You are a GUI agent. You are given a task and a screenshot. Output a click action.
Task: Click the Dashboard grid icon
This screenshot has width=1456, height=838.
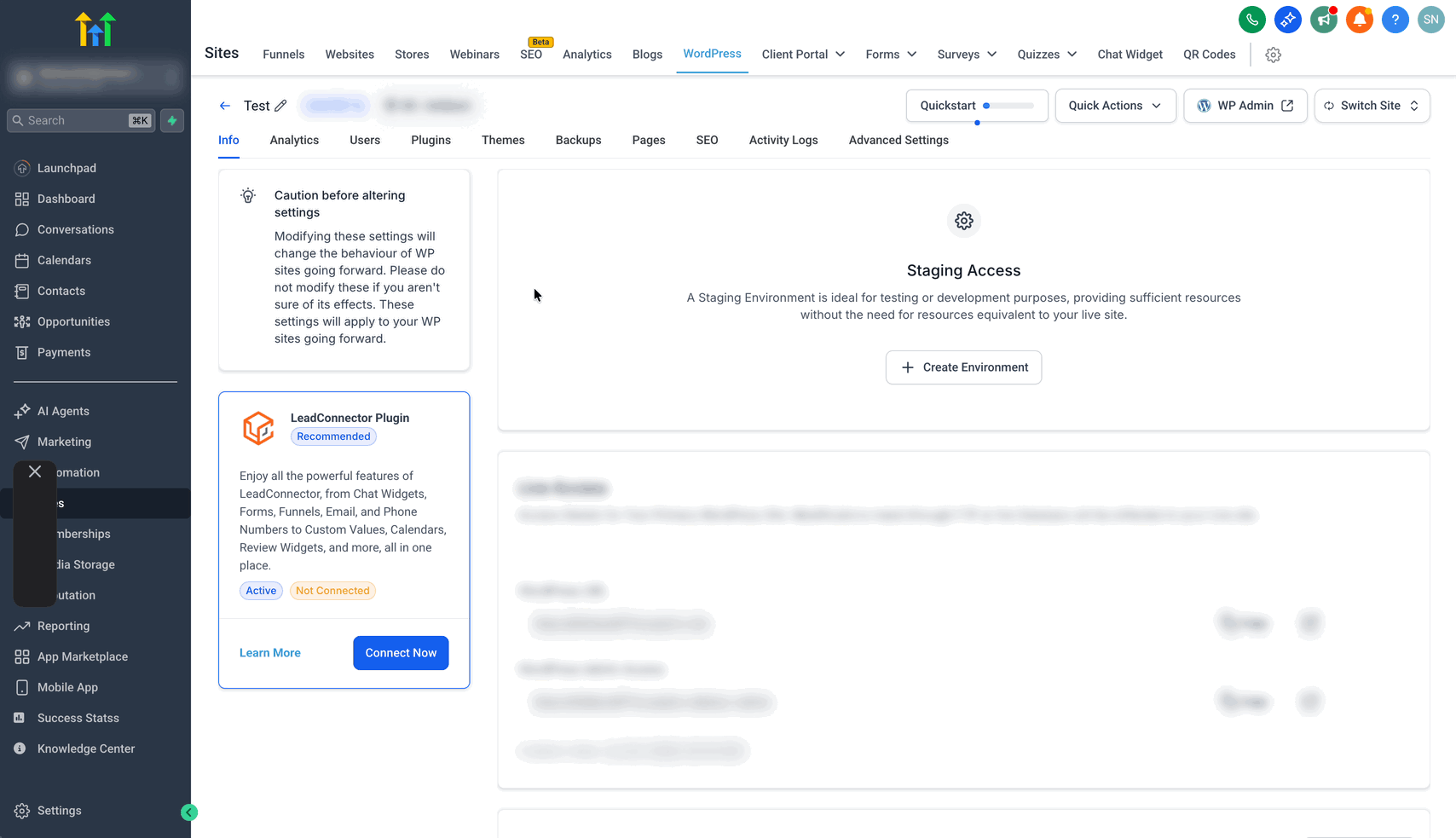(22, 199)
